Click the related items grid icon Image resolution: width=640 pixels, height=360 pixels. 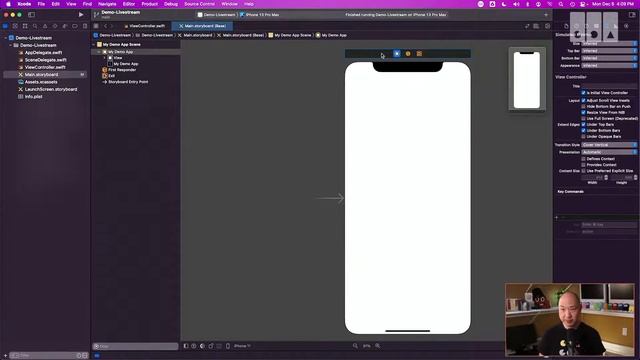click(96, 26)
